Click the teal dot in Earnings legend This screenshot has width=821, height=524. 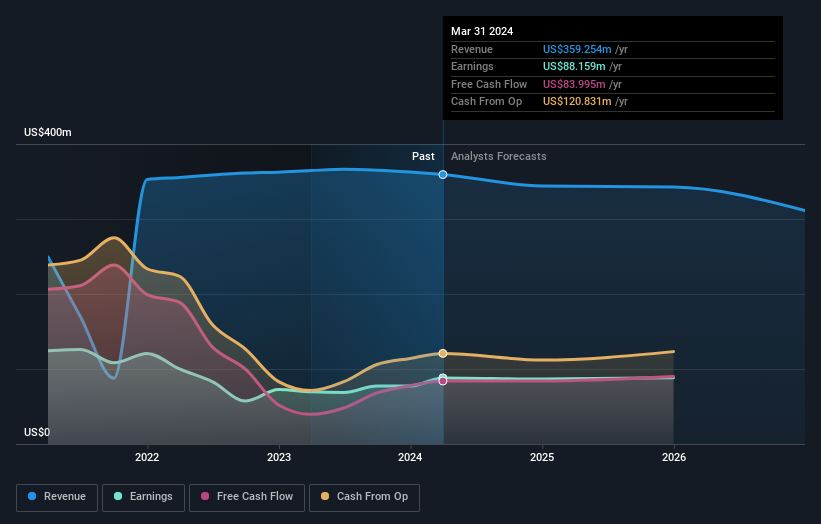[x=118, y=496]
